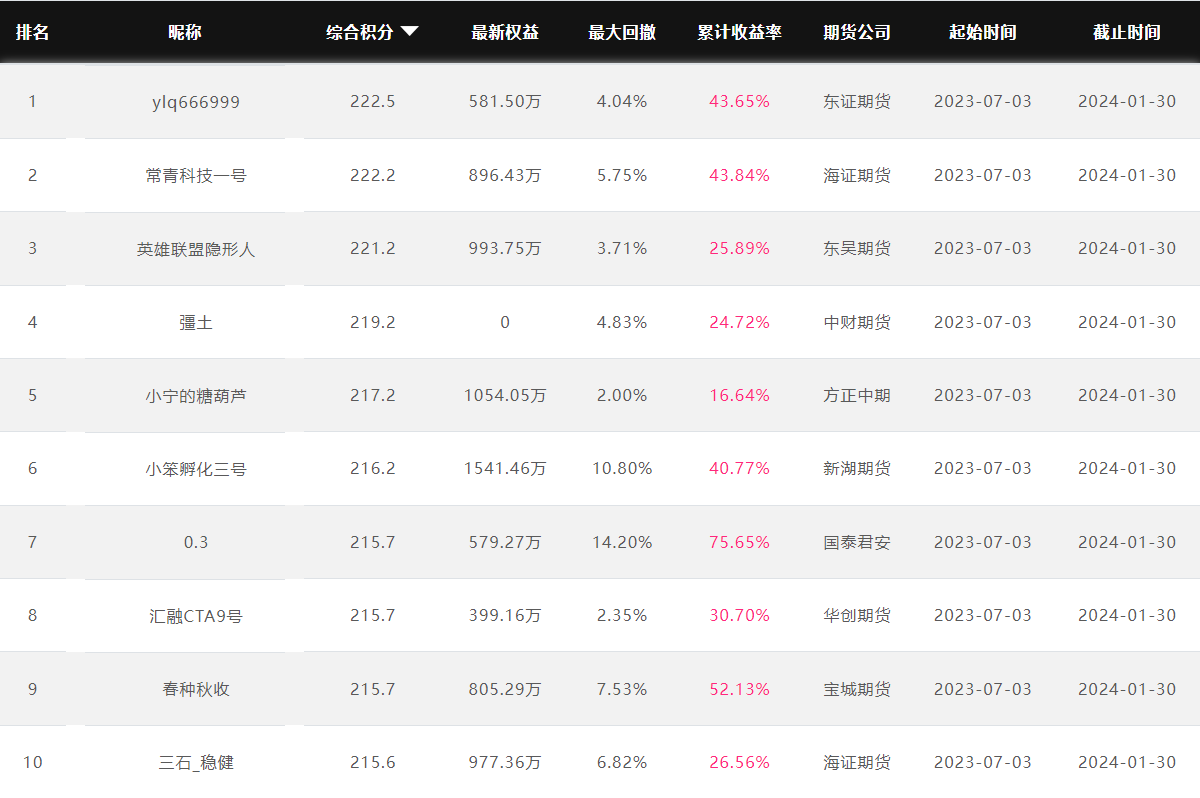The height and width of the screenshot is (798, 1200).
Task: Select equity 977.36万 cell
Action: coord(505,762)
